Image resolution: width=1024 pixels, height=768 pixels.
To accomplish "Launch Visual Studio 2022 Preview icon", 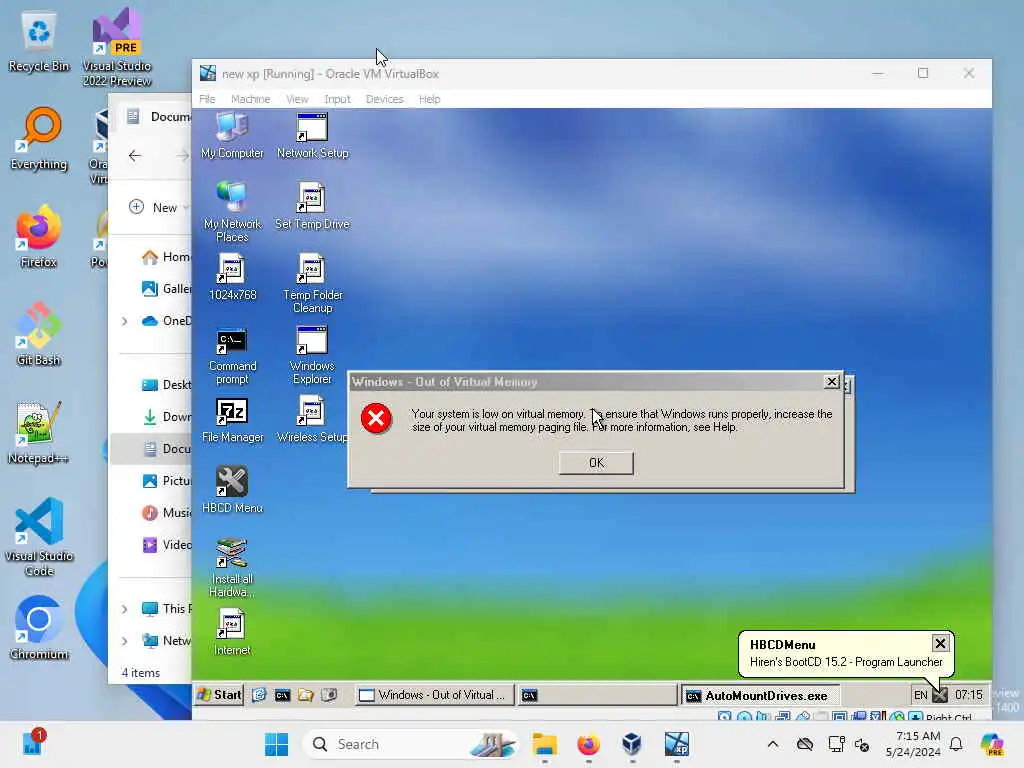I will (117, 47).
